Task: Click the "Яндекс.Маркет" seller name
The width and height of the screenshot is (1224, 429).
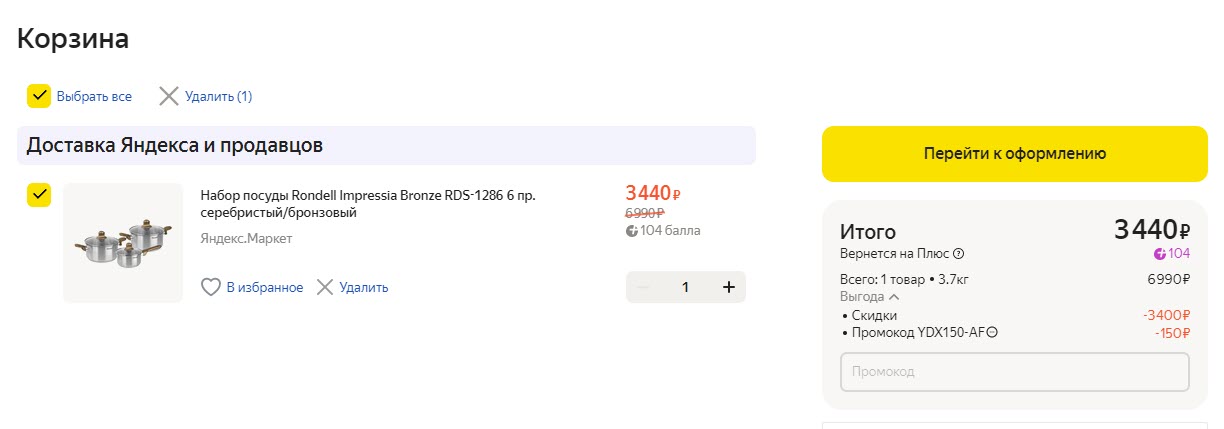Action: pyautogui.click(x=246, y=238)
